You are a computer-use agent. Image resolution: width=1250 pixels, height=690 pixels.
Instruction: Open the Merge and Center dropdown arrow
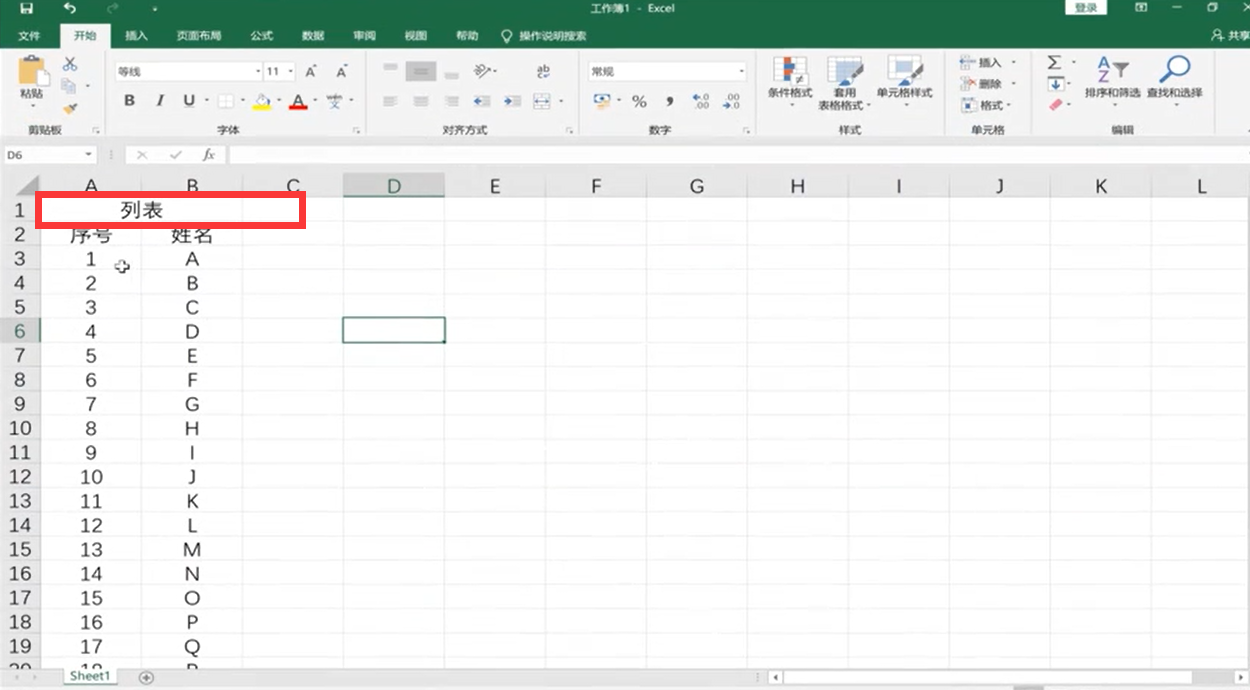(560, 101)
